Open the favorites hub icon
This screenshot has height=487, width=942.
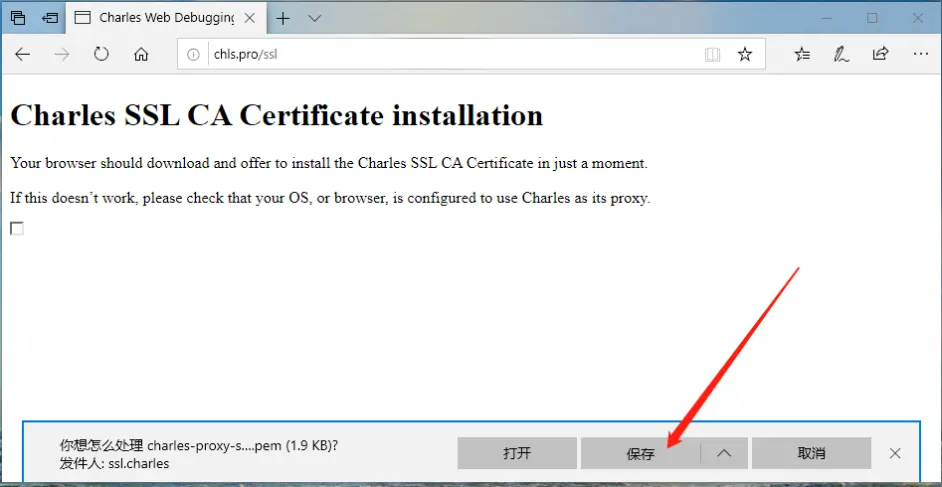click(x=802, y=55)
